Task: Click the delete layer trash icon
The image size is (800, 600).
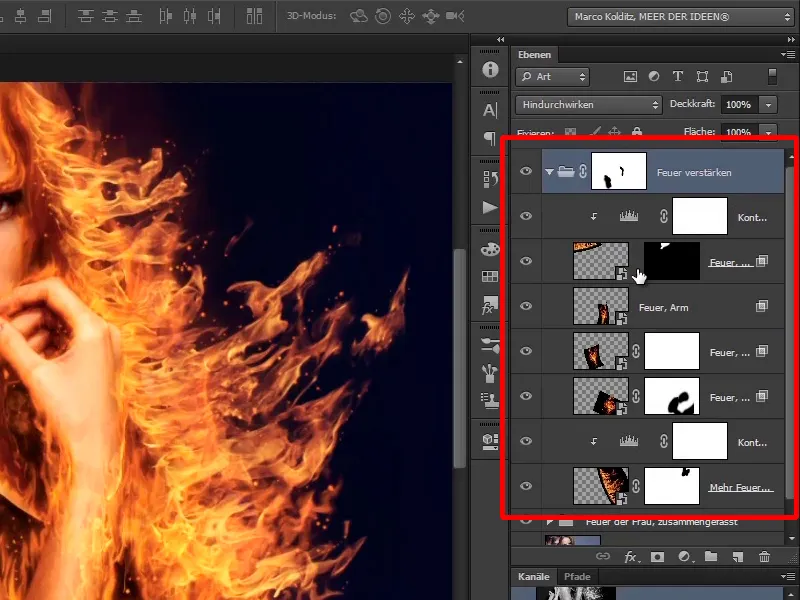Action: [765, 556]
